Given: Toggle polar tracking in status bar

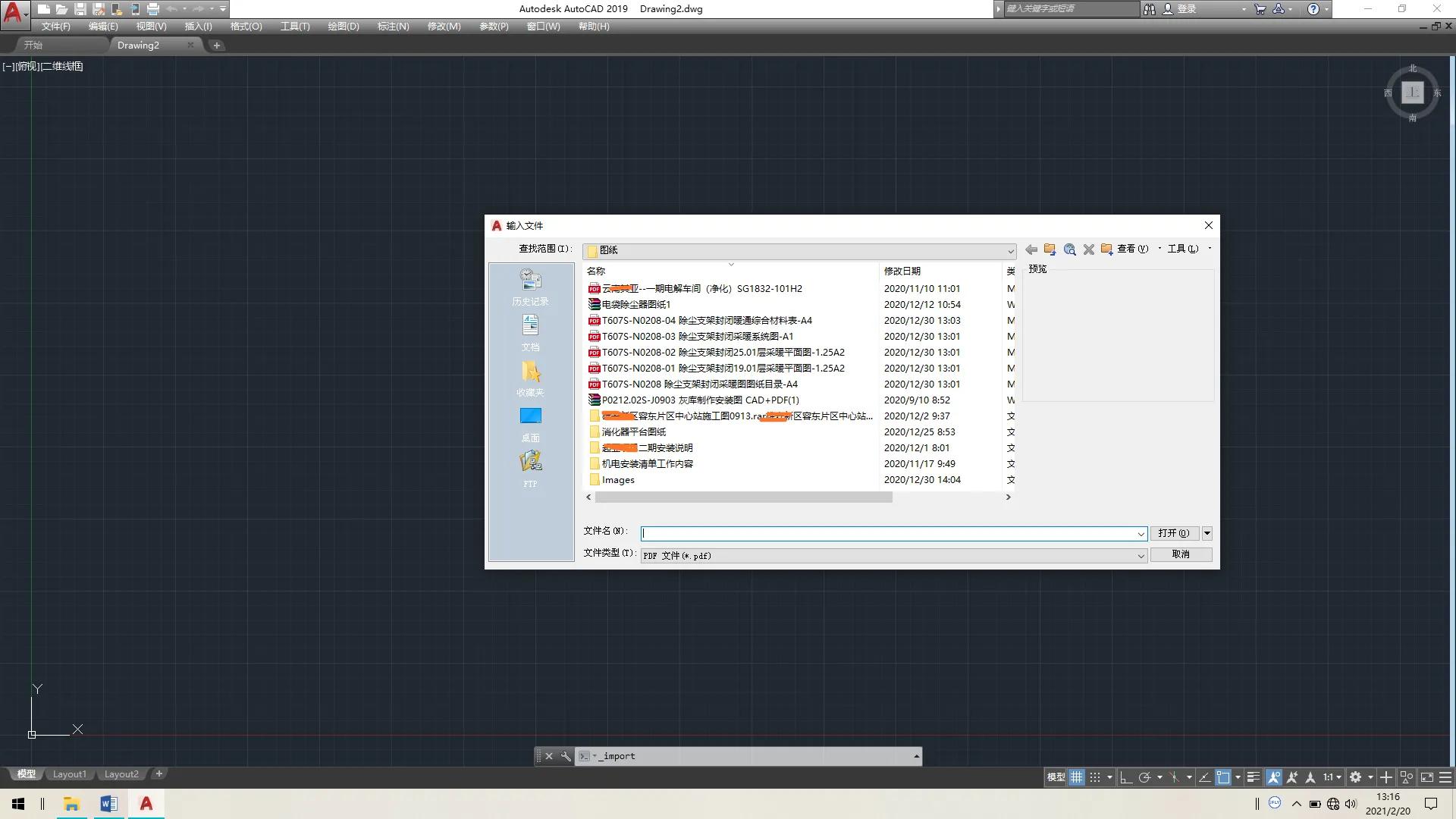Looking at the screenshot, I should pos(1145,777).
